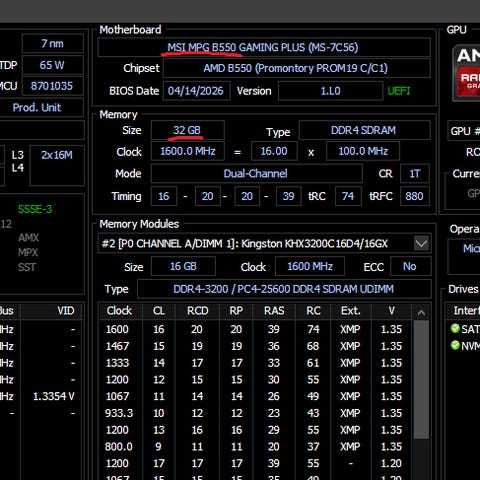Click the RCD column header
480x480 pixels.
click(197, 311)
